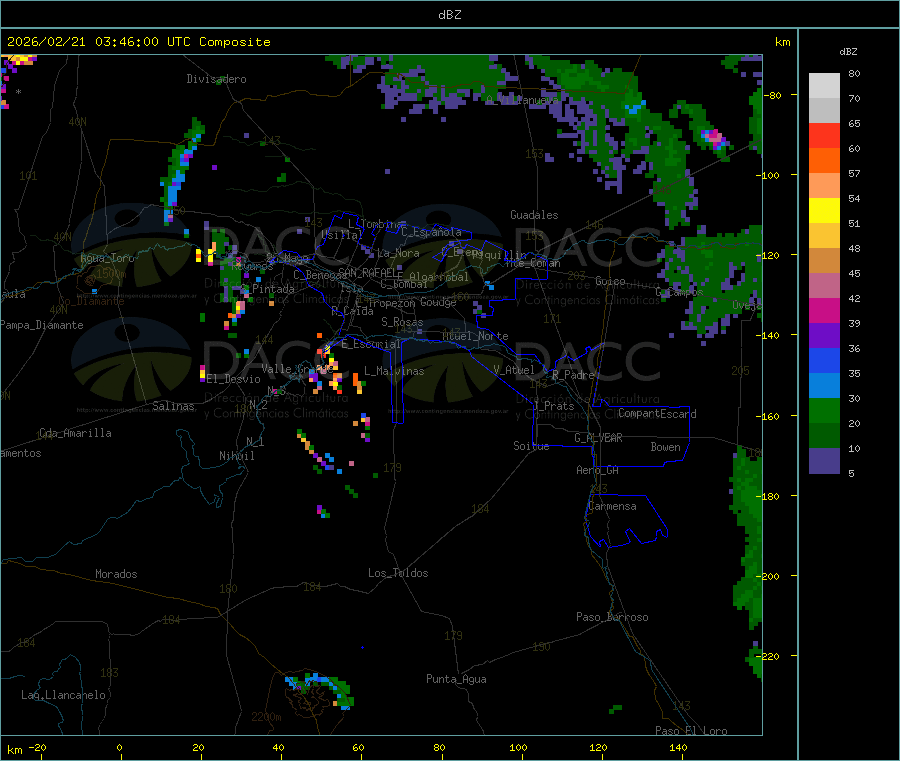The width and height of the screenshot is (900, 761).
Task: Click the 100 km bottom axis tick
Action: pos(518,747)
